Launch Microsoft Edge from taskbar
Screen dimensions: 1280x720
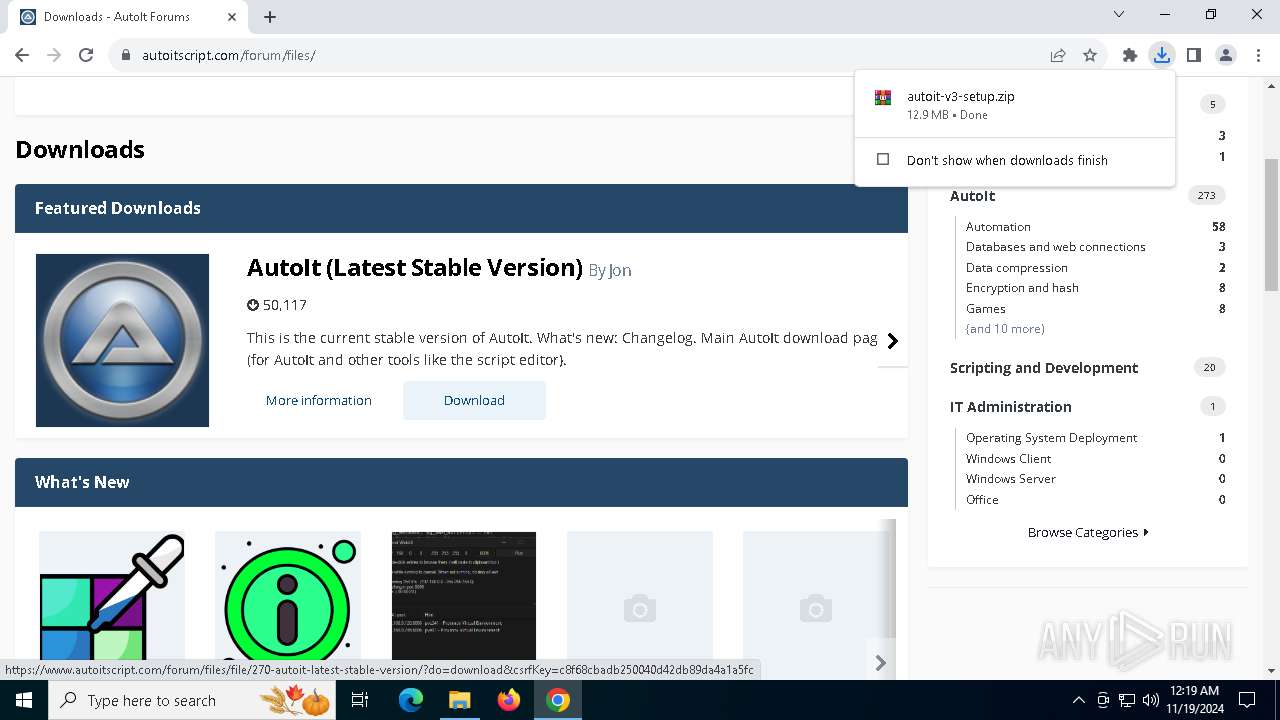point(411,700)
